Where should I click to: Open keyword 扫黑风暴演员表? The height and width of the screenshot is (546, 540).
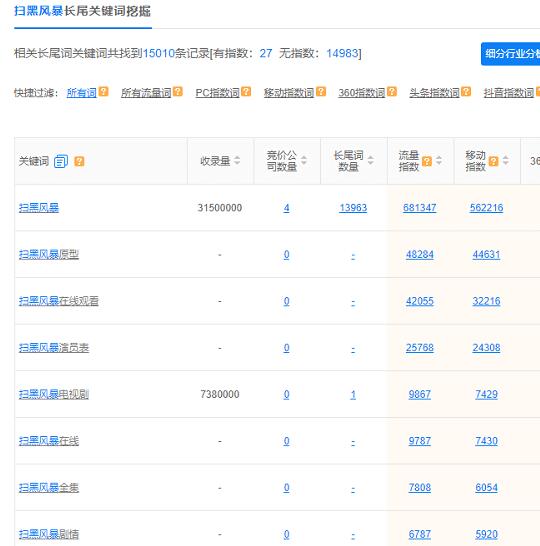click(54, 348)
